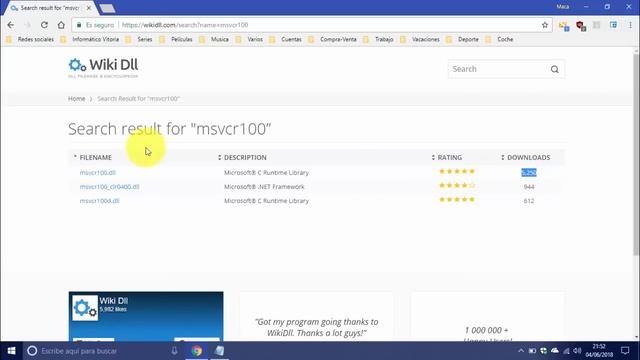Click the yellow extension icon in toolbar
The width and height of the screenshot is (640, 360).
coord(564,25)
